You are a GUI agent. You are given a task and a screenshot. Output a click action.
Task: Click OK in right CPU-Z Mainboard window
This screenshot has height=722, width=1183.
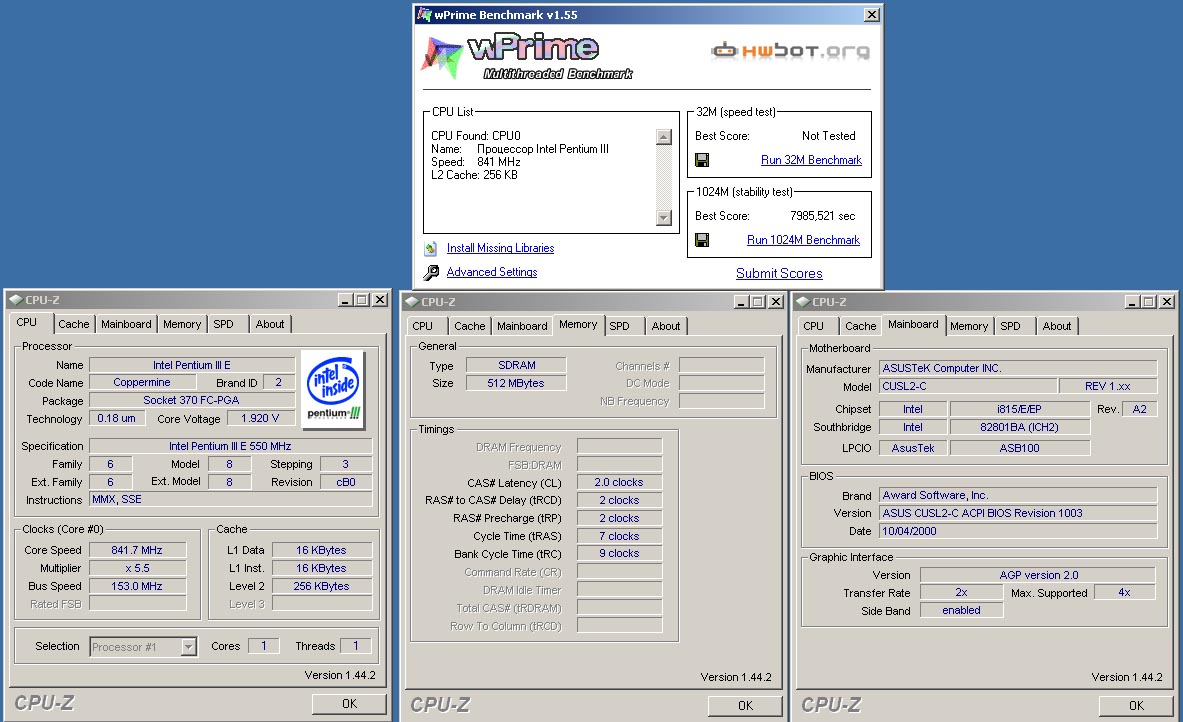[x=1136, y=705]
